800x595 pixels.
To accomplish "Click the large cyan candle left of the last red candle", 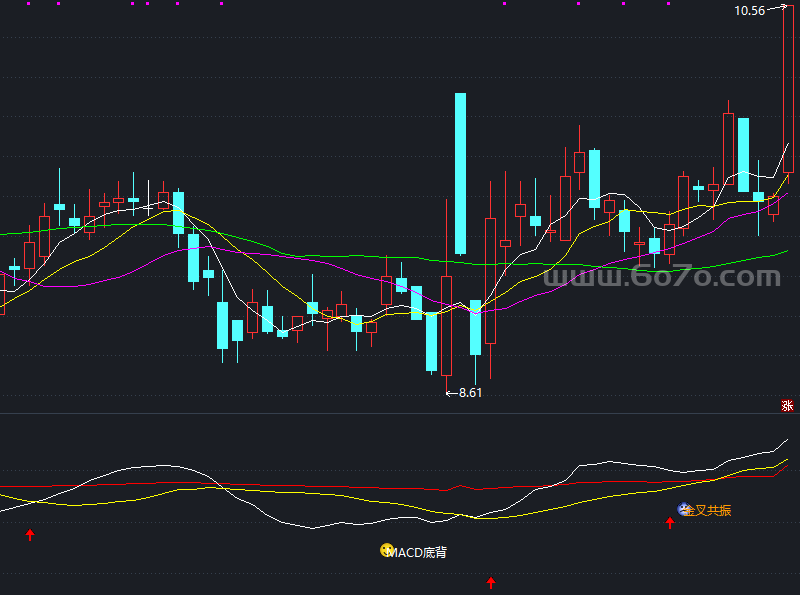I will (743, 153).
